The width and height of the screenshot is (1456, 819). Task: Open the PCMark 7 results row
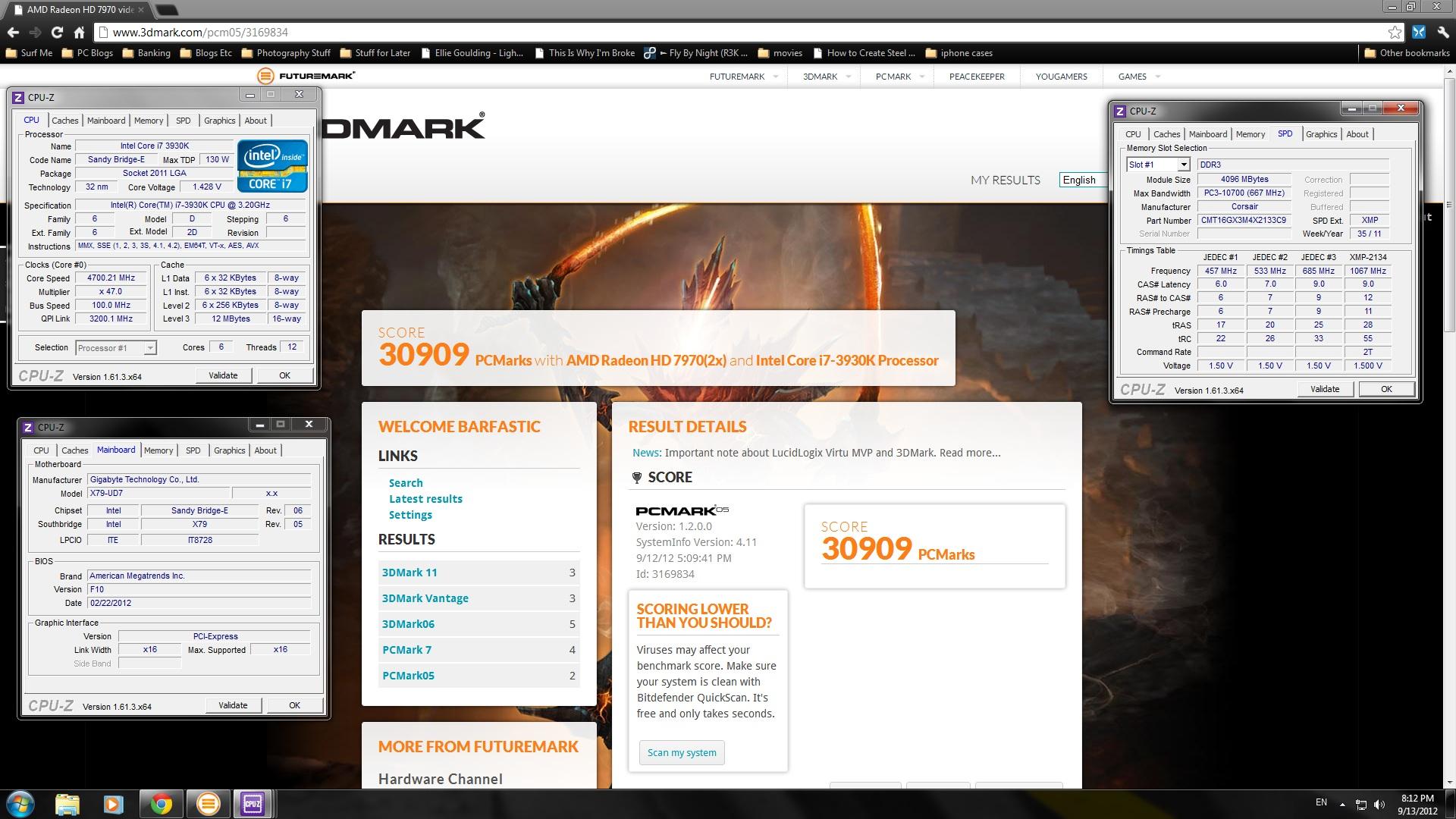pos(479,650)
